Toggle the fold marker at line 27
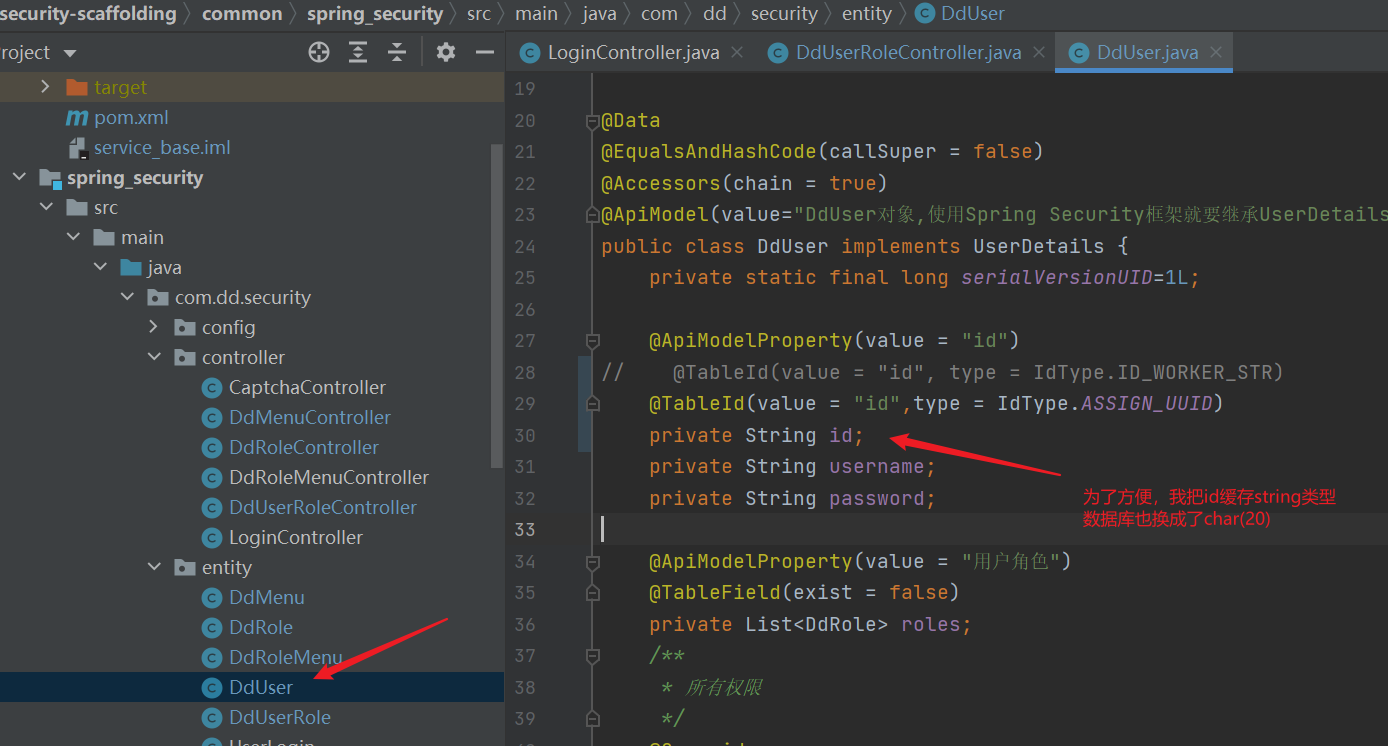 coord(592,340)
